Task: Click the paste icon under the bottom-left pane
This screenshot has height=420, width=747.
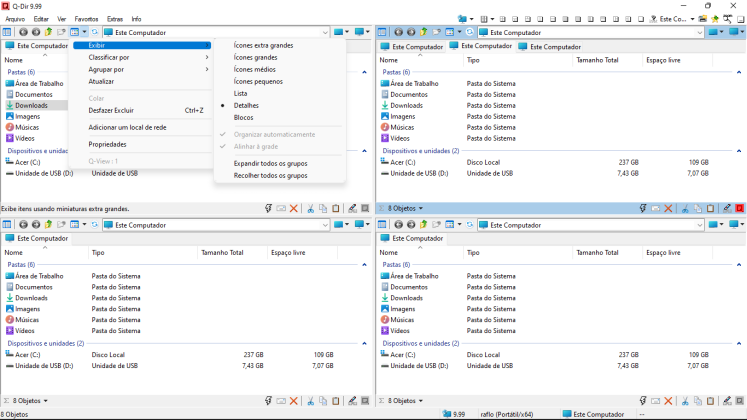Action: [x=336, y=401]
